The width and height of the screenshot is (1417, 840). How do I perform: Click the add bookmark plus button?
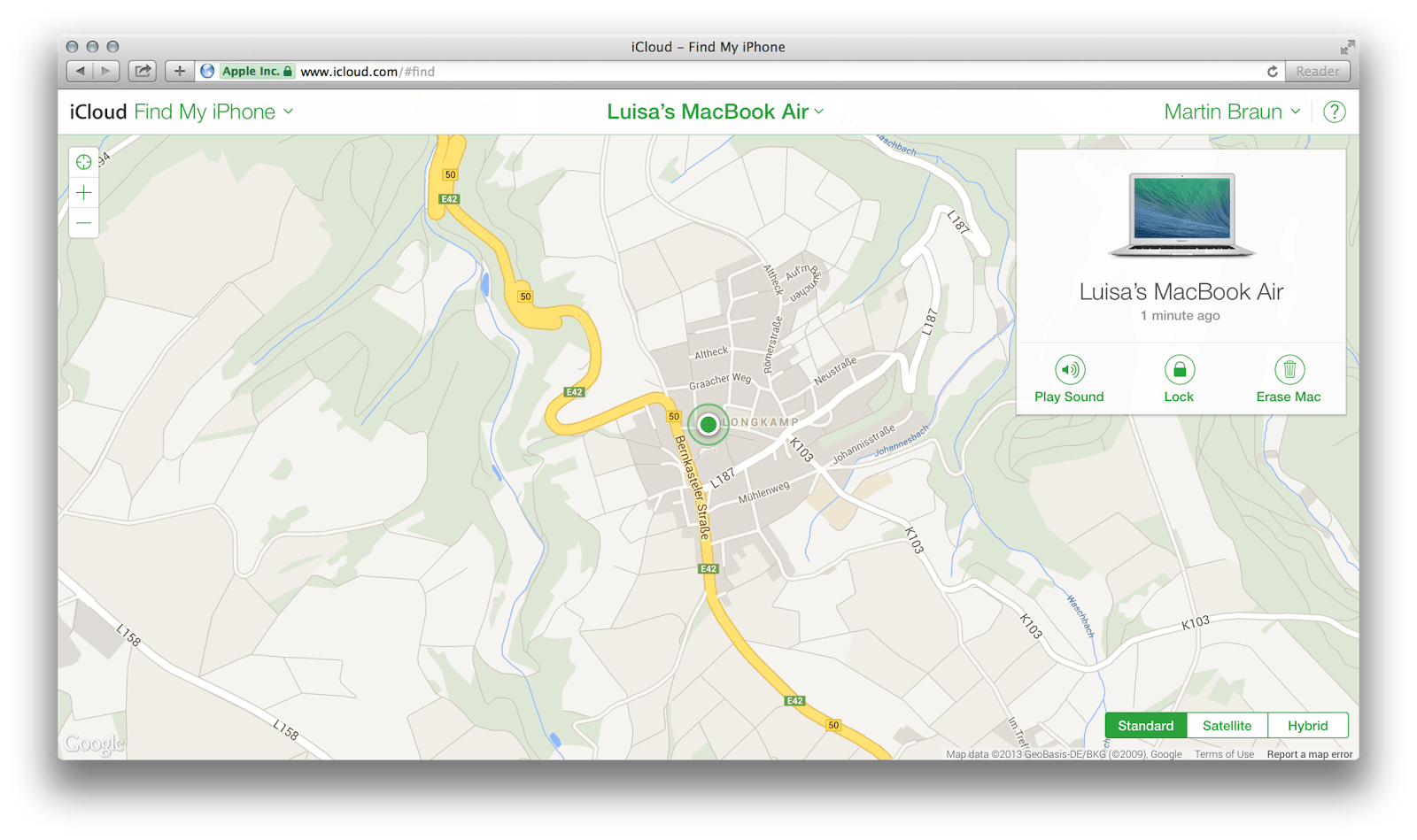click(x=179, y=71)
